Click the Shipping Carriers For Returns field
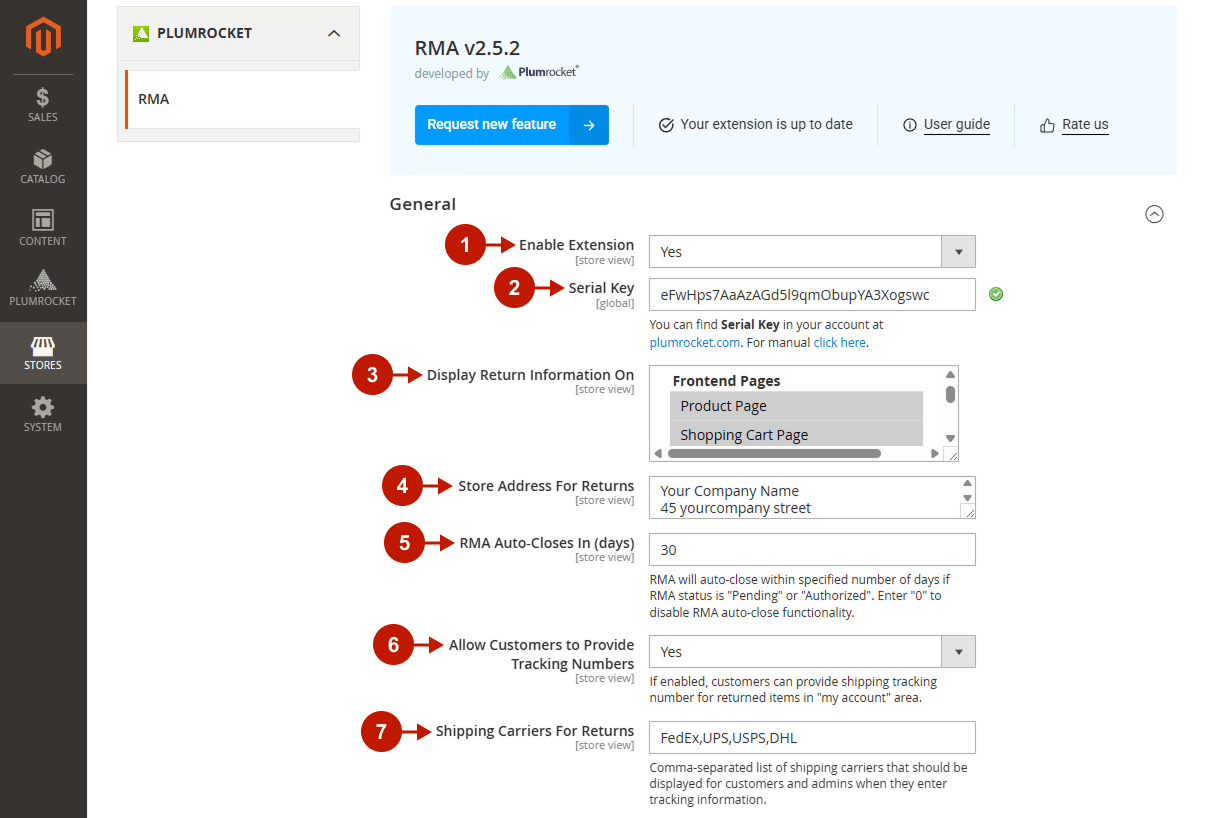Screen dimensions: 1206x818 click(812, 738)
